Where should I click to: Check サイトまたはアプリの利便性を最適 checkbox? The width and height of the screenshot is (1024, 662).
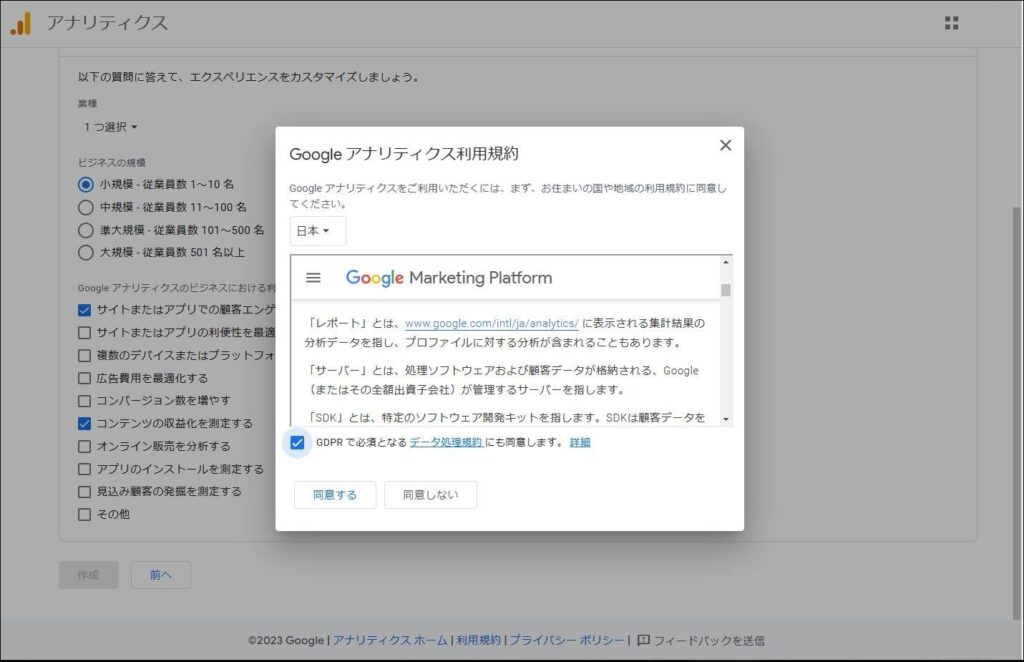[x=84, y=333]
